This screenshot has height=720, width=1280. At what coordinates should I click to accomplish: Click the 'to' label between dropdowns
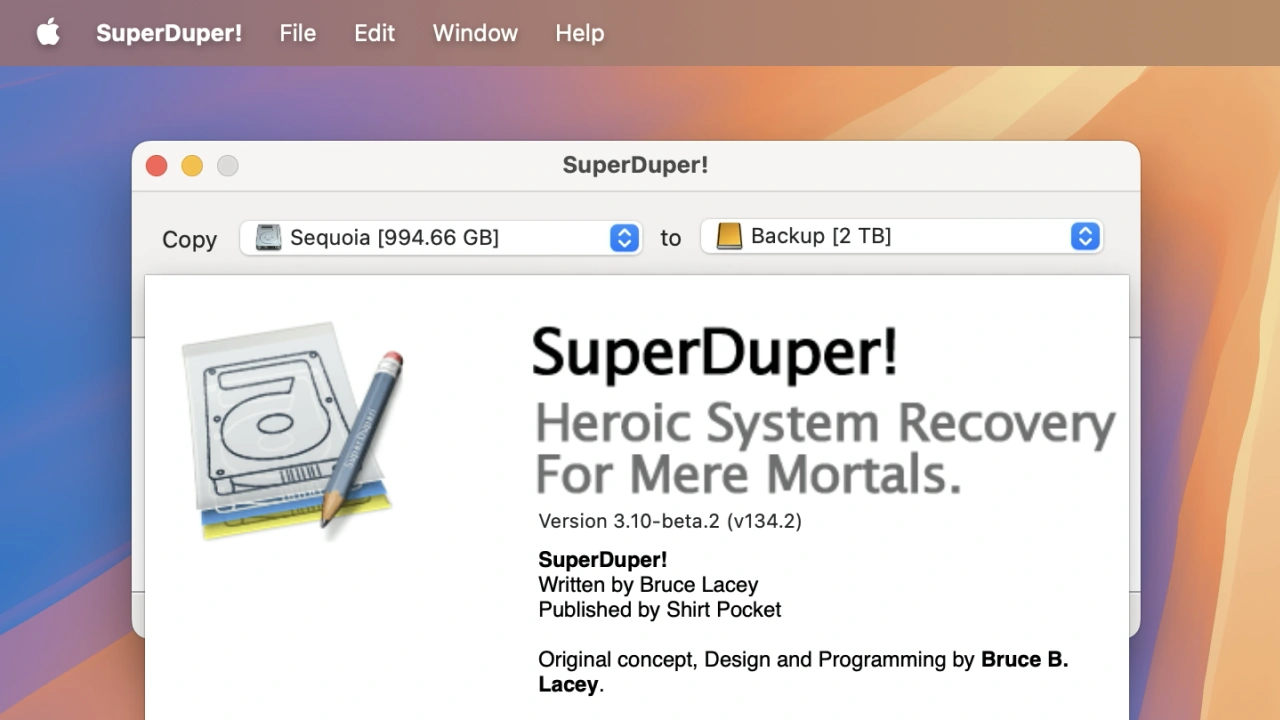click(x=671, y=238)
